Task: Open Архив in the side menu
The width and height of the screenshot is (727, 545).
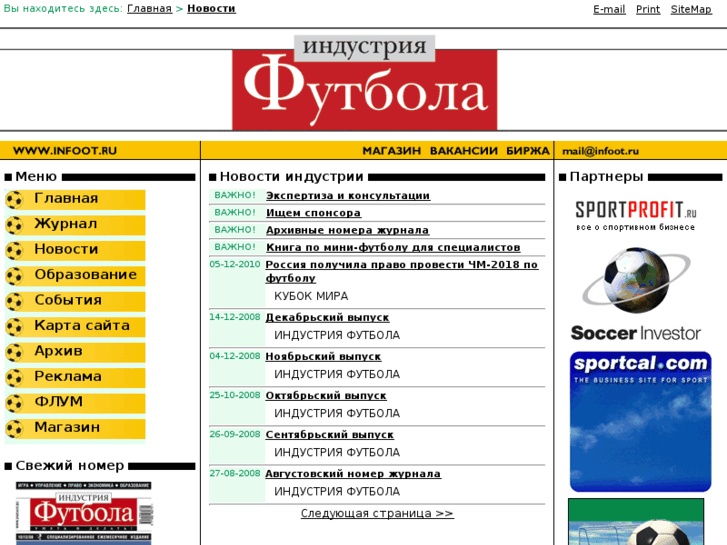Action: [58, 351]
